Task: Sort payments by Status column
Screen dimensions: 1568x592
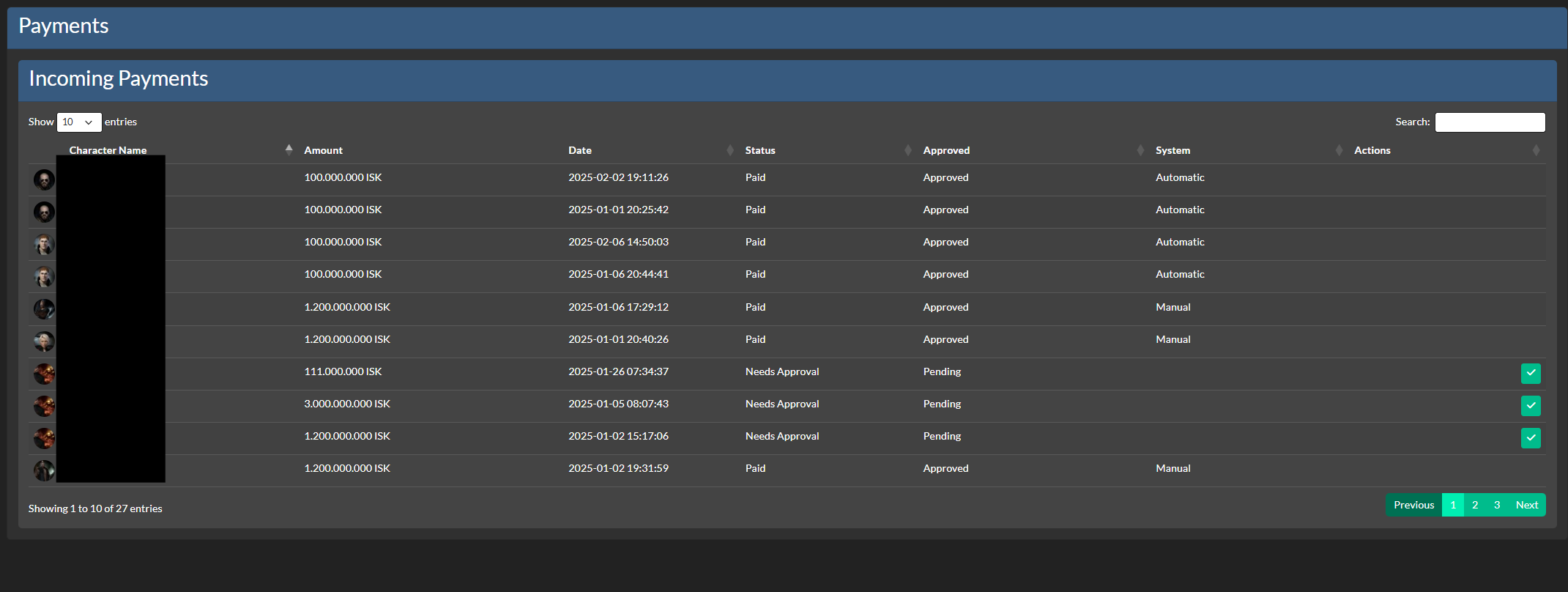Action: (x=760, y=150)
